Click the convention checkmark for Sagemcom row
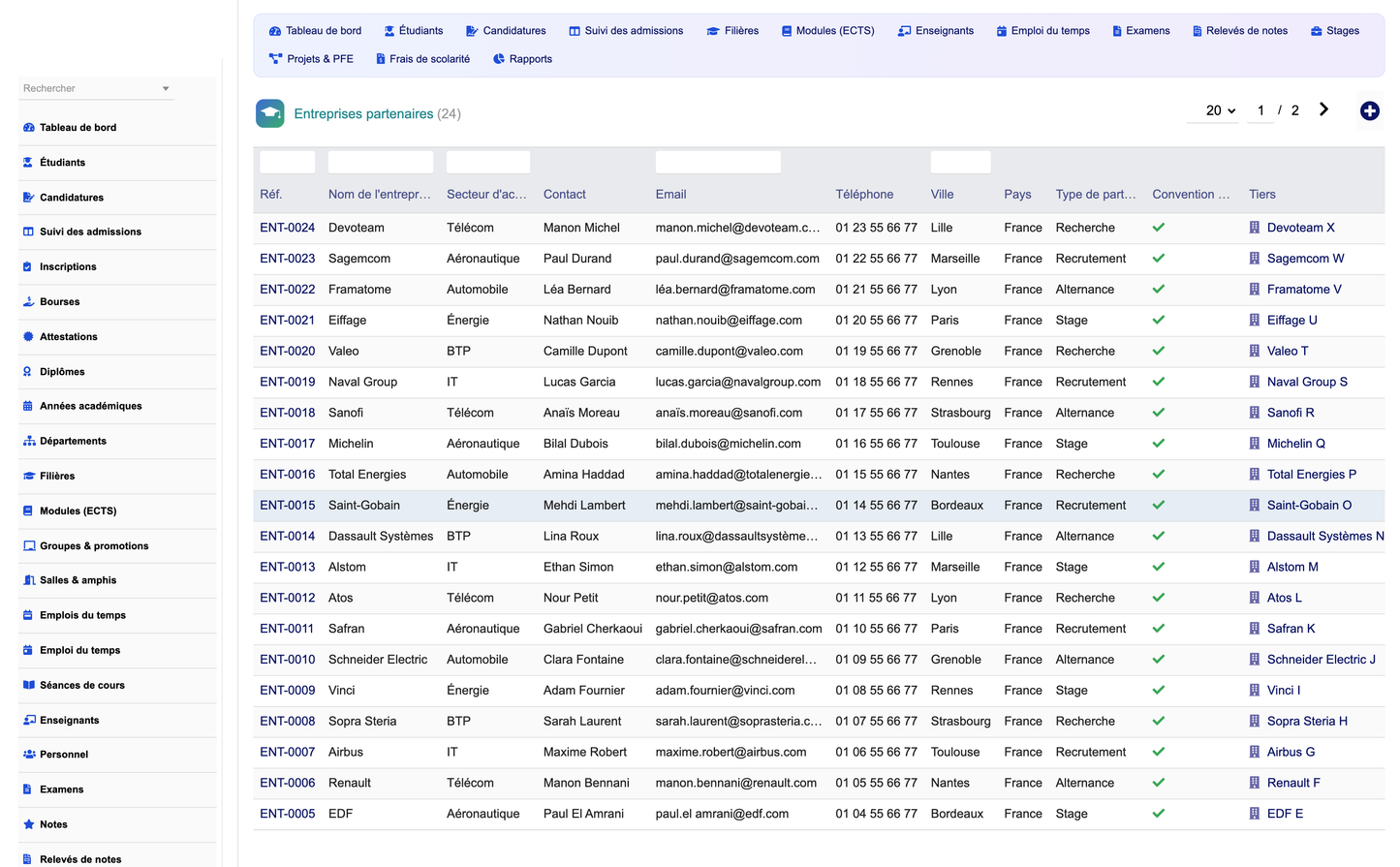 pos(1159,259)
